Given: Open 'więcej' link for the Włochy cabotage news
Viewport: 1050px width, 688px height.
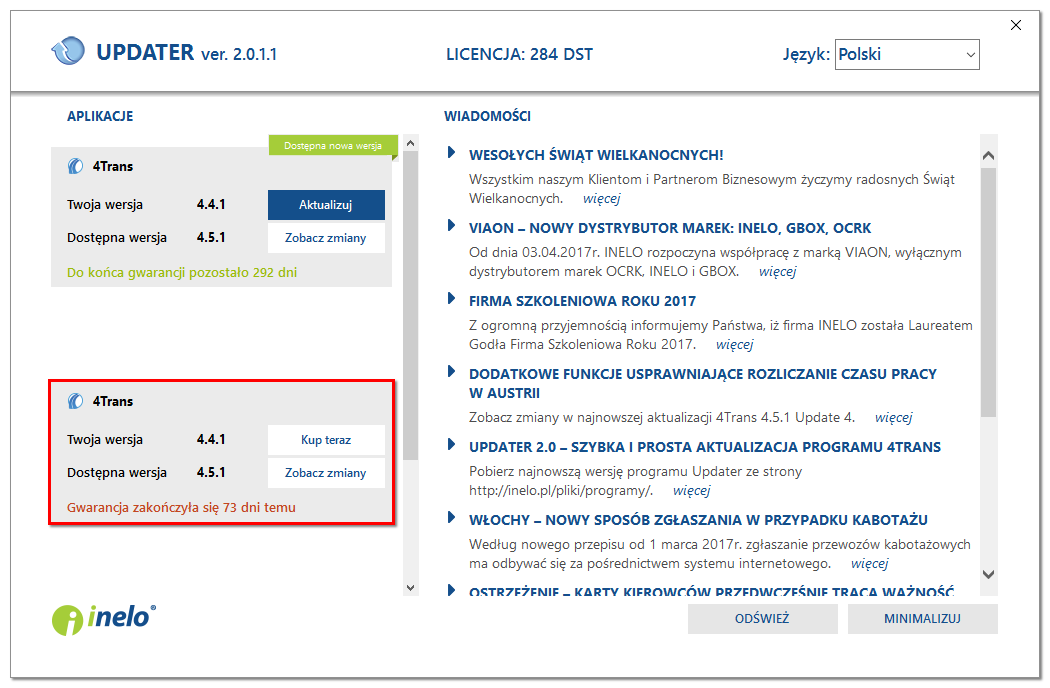Looking at the screenshot, I should pyautogui.click(x=869, y=563).
